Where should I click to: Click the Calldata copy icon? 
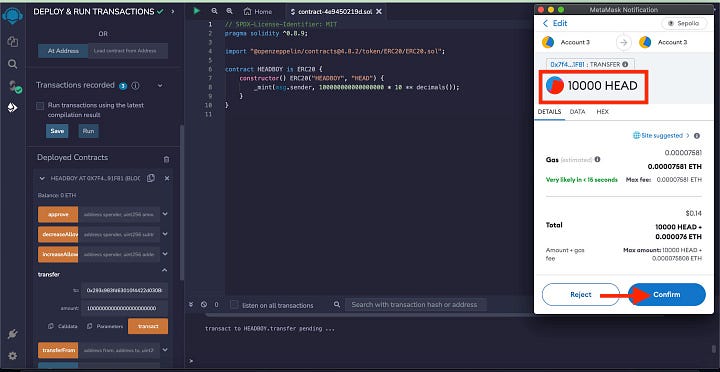click(x=51, y=326)
